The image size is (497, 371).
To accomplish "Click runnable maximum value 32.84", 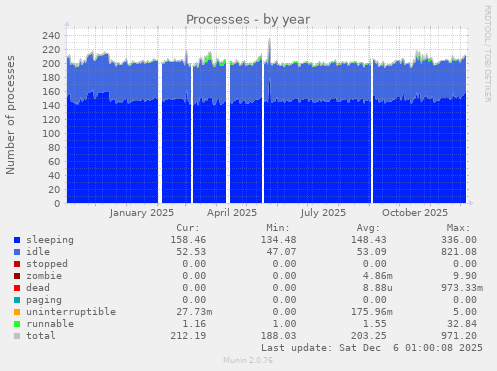I will click(462, 324).
